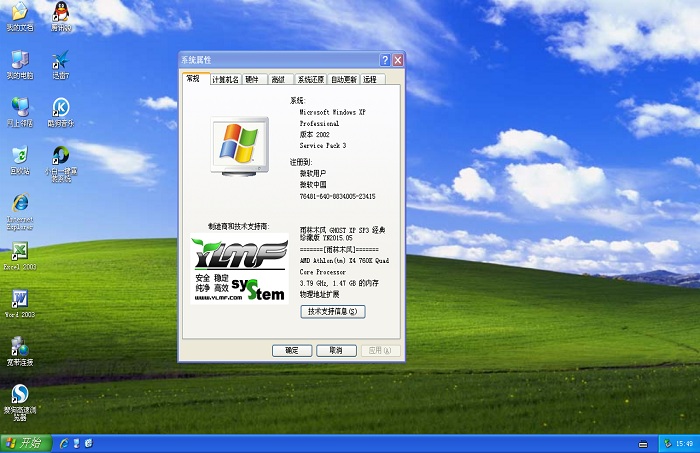Image resolution: width=700 pixels, height=453 pixels.
Task: Open the QQ penguin desktop icon
Action: click(x=61, y=15)
